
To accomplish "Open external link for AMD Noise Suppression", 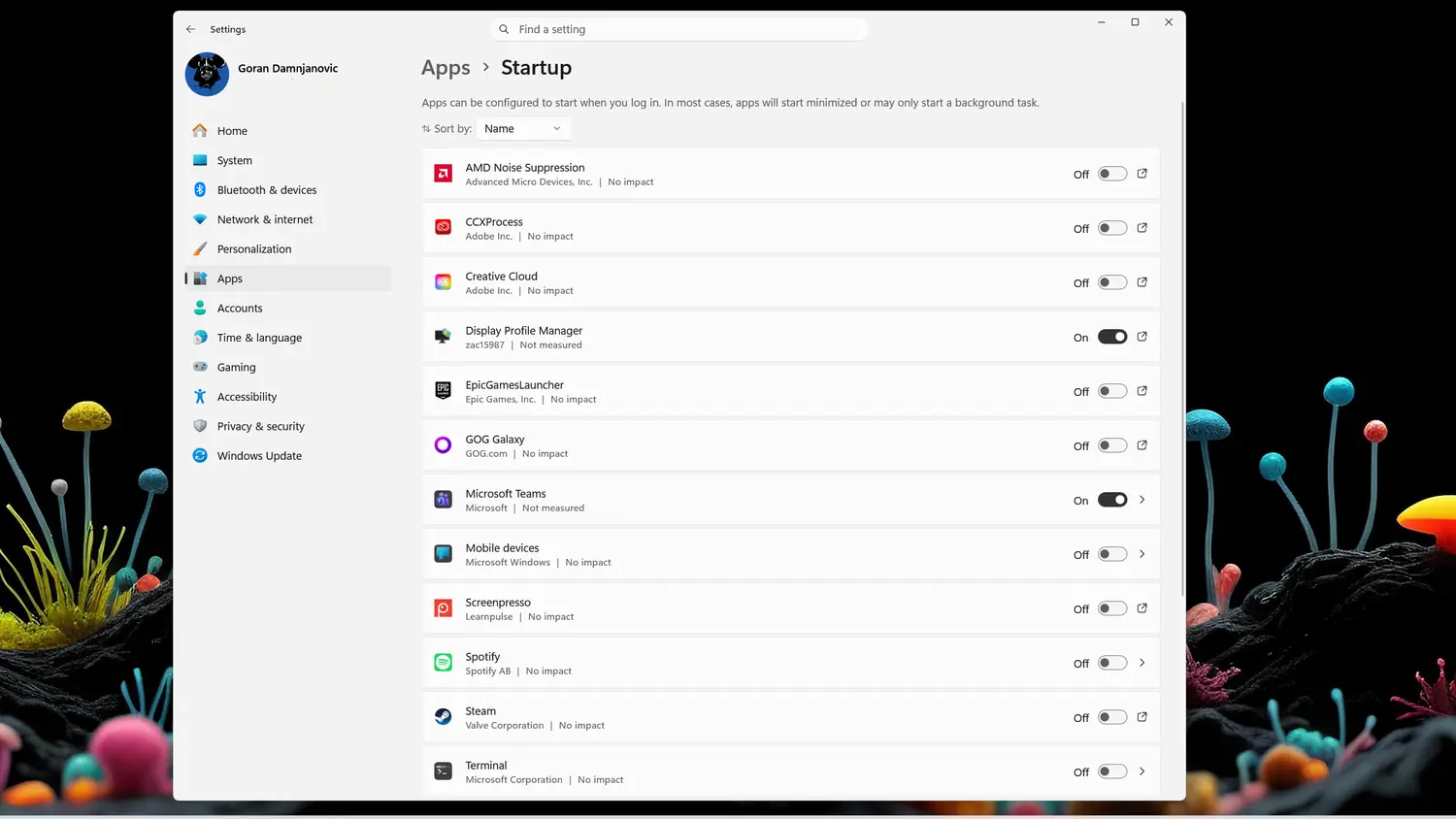I will [x=1142, y=174].
